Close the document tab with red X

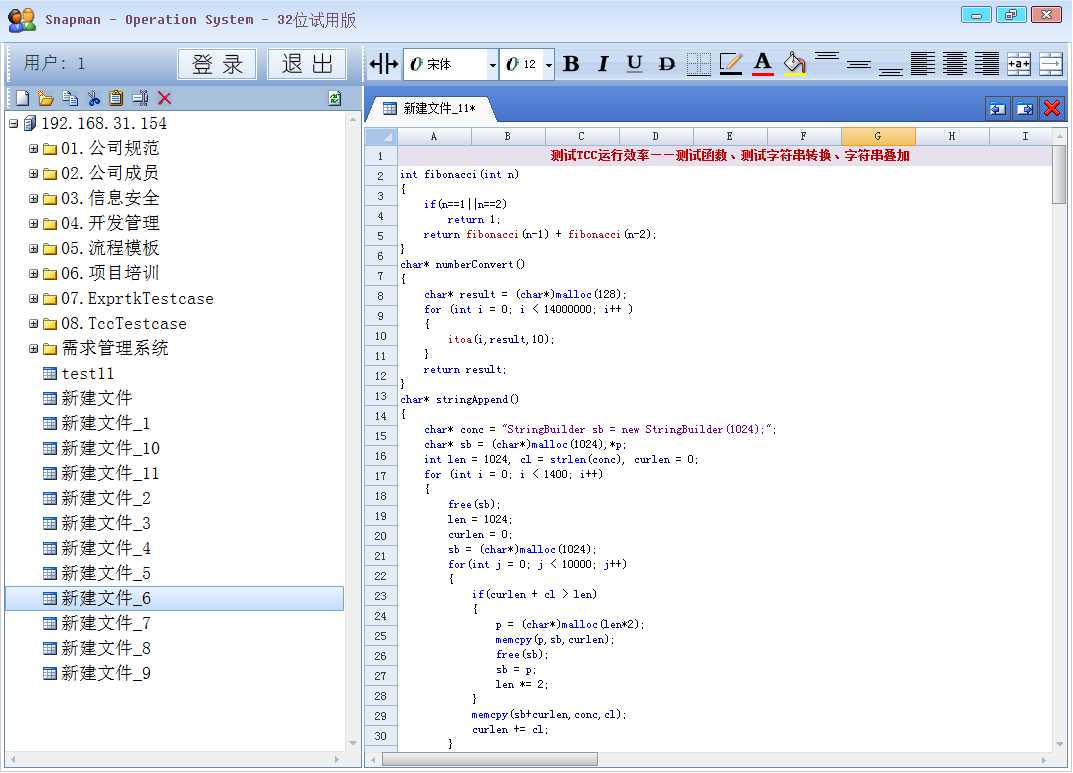[x=1052, y=108]
